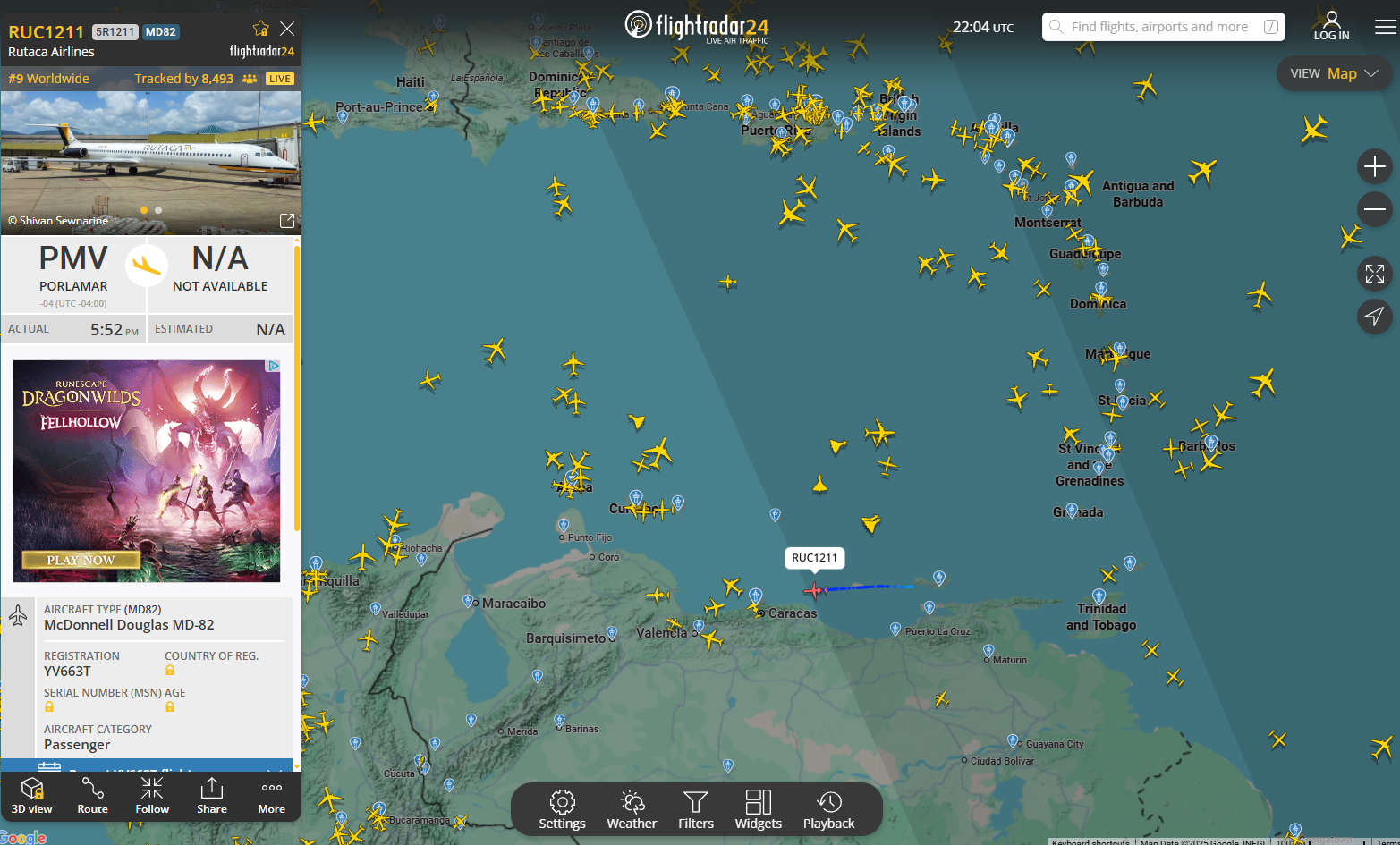Click the registration YV663T

pyautogui.click(x=67, y=672)
